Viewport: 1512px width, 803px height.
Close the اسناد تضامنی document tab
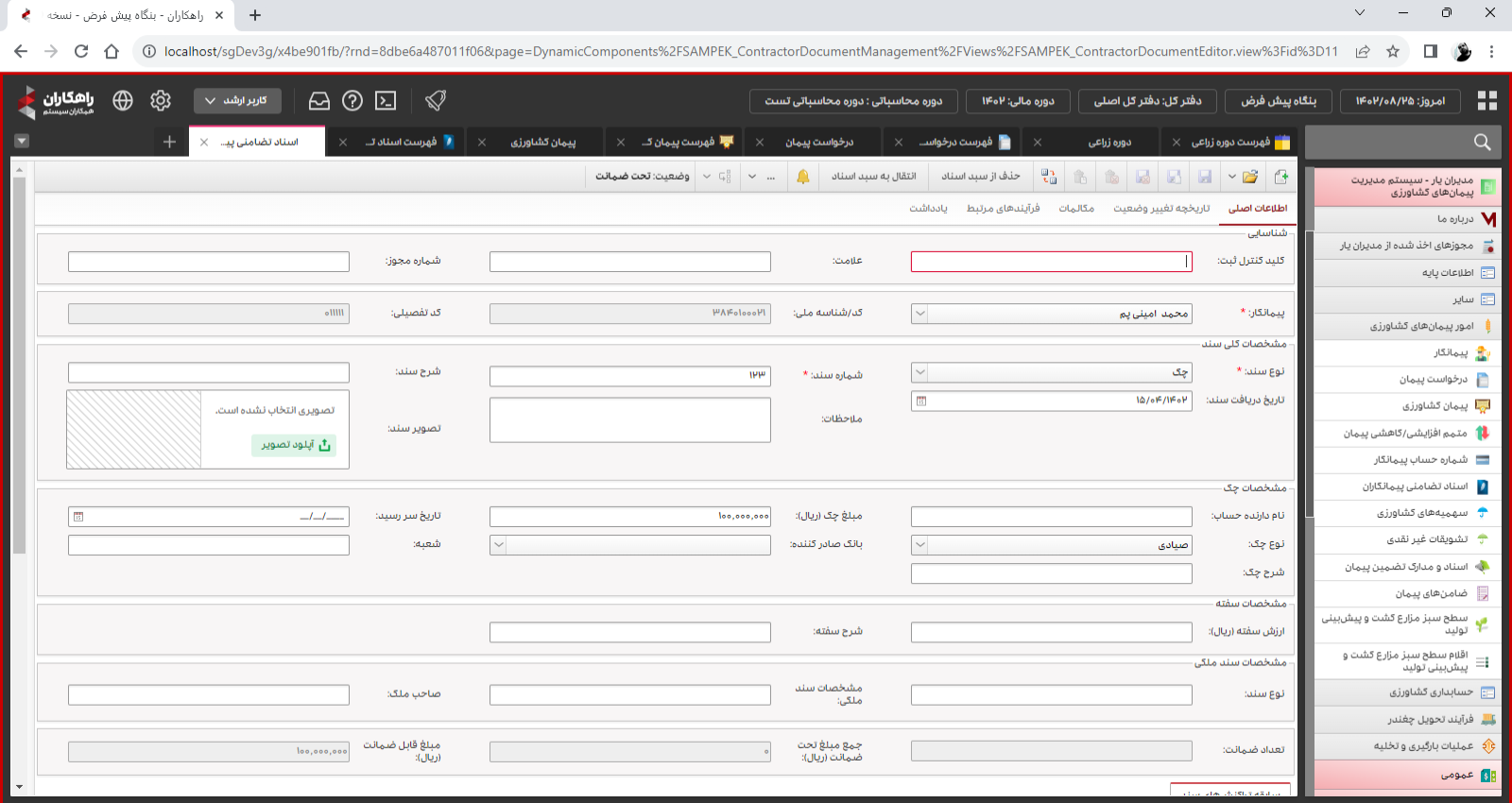tap(204, 143)
